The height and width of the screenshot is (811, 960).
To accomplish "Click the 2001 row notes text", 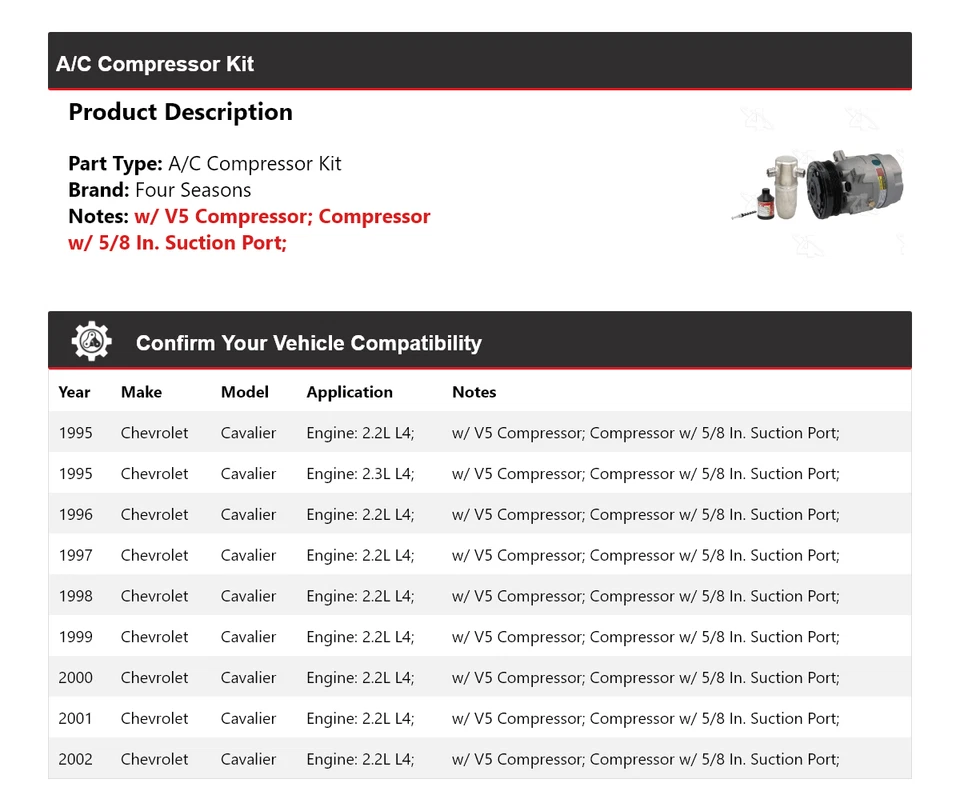I will point(645,718).
